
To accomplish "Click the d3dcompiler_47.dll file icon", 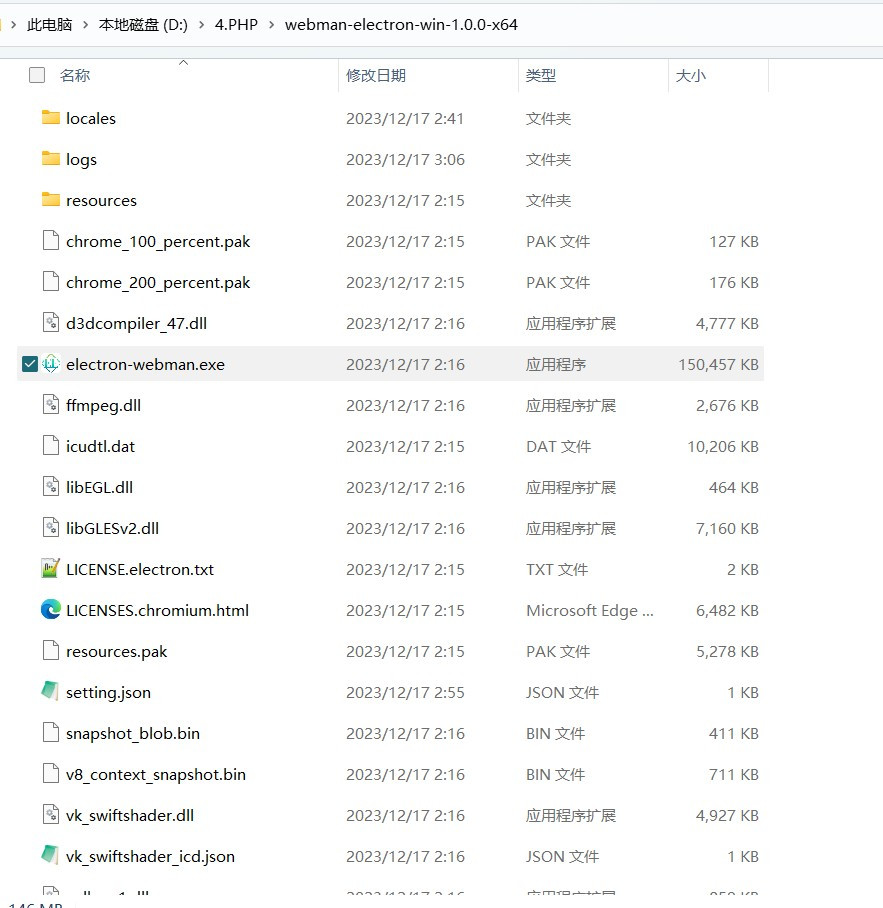I will click(51, 323).
